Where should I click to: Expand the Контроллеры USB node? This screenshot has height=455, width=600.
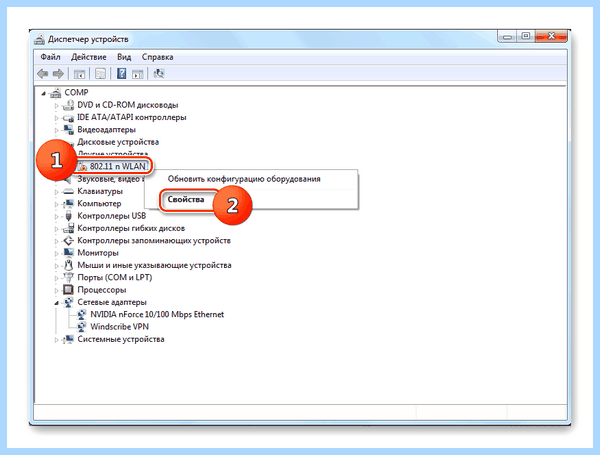coord(56,217)
